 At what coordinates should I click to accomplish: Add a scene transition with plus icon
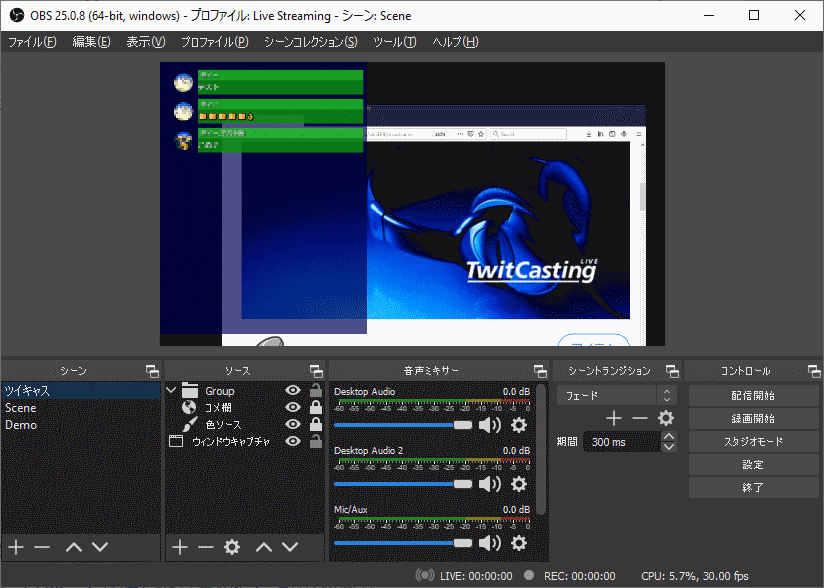(614, 418)
